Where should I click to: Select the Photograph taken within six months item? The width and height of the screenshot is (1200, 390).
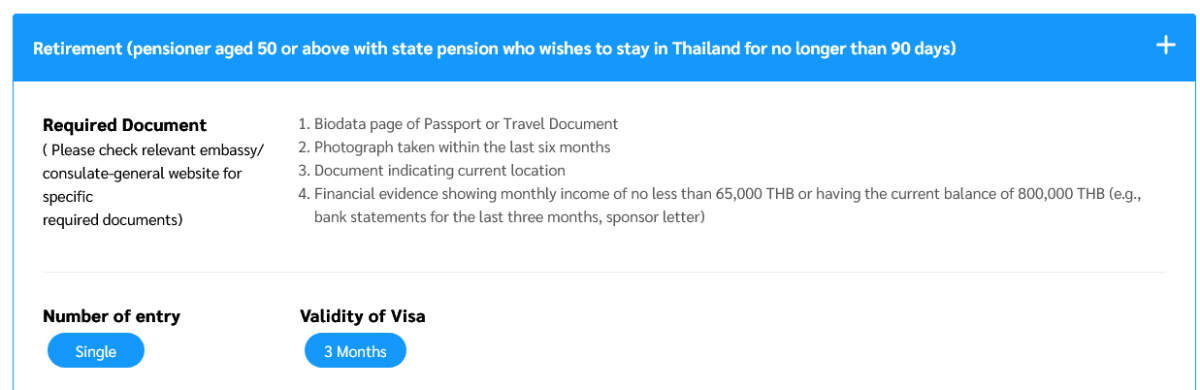[x=454, y=147]
